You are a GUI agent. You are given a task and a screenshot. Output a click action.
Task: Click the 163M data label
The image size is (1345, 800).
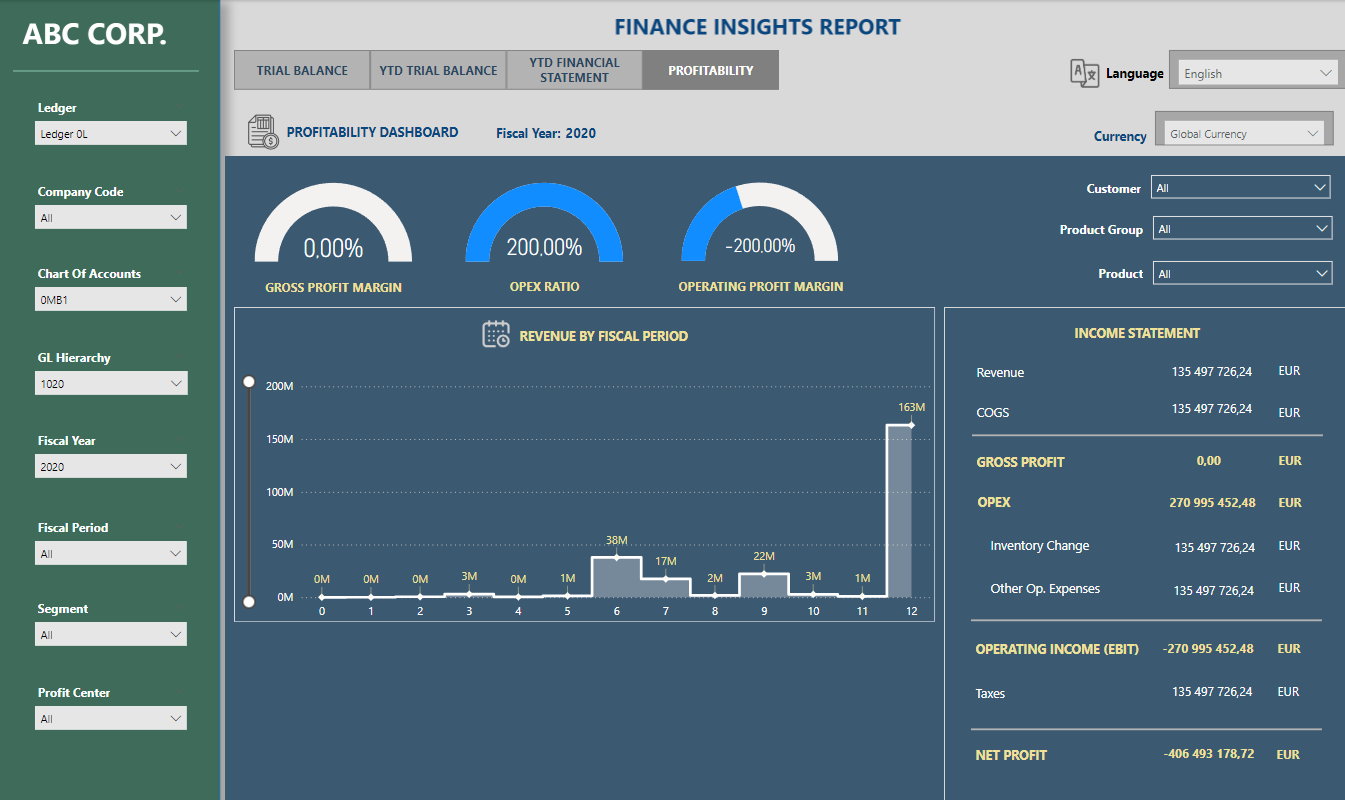912,407
